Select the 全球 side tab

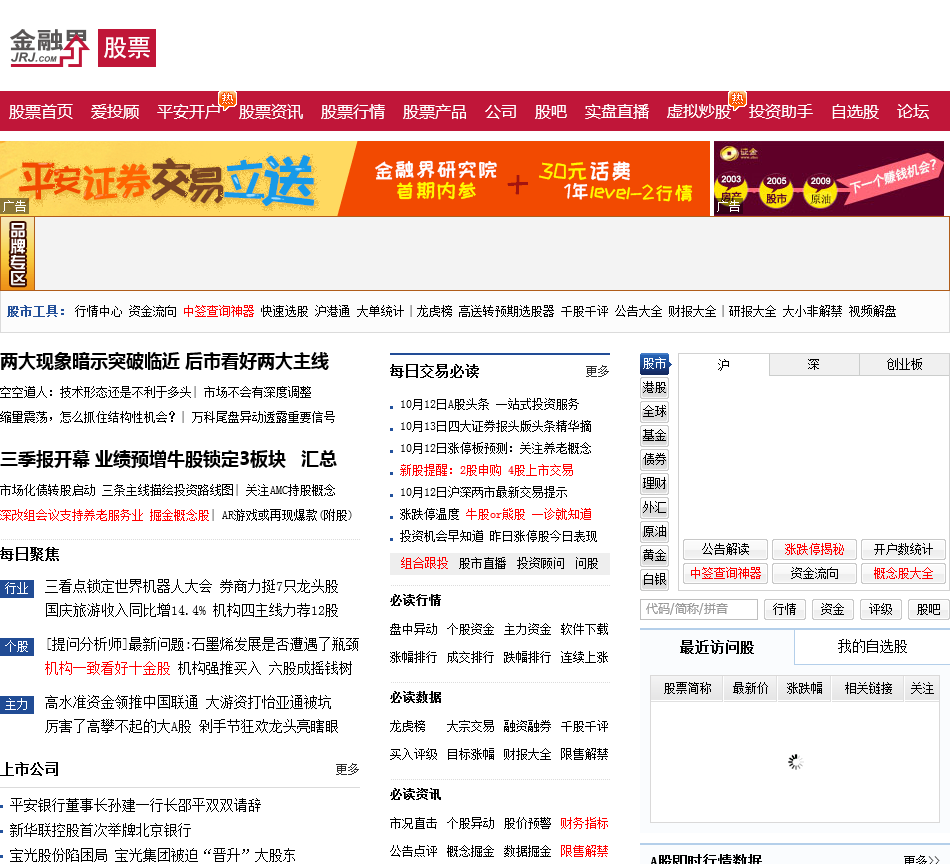tap(654, 412)
